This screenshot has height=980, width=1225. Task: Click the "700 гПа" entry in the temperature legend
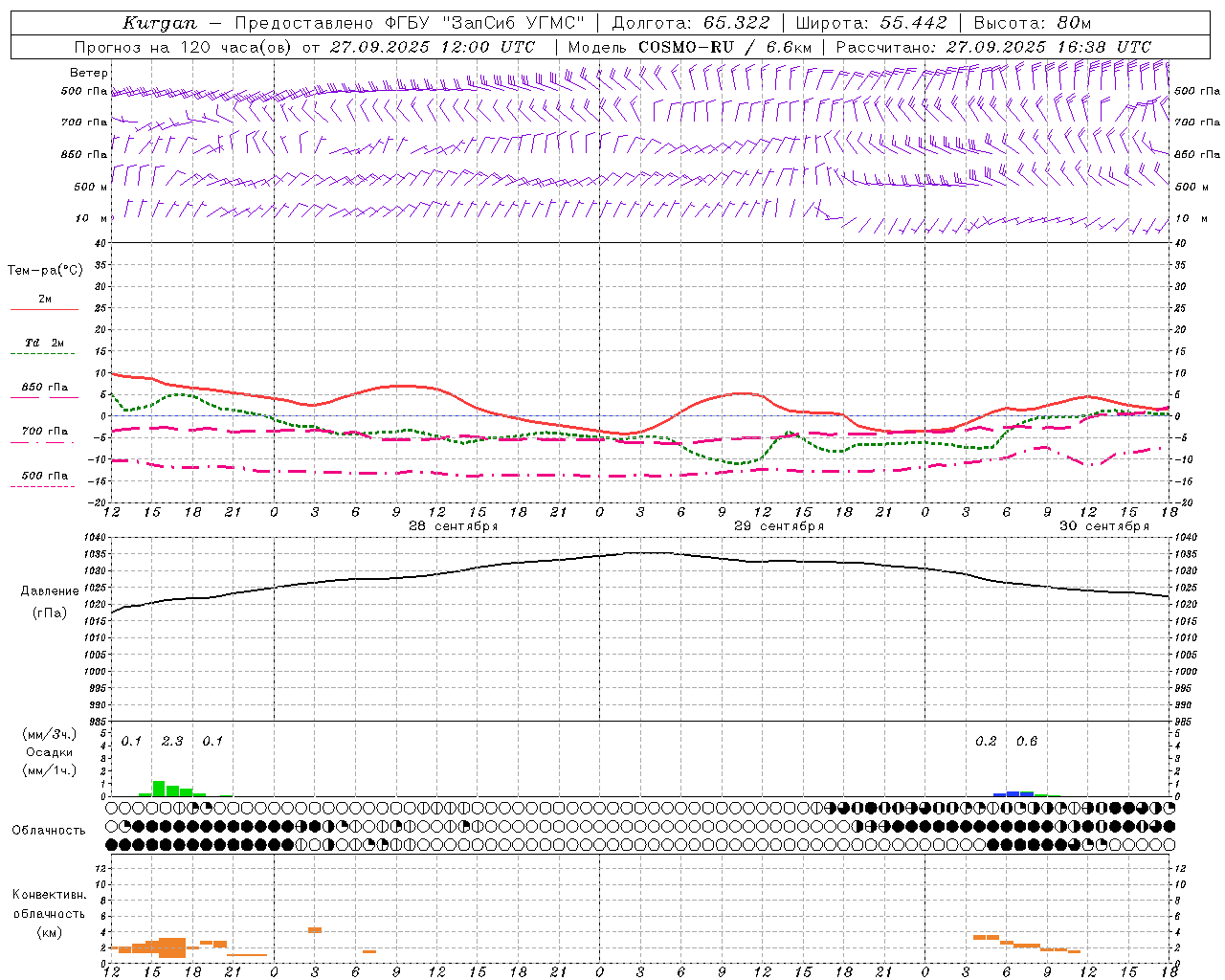click(44, 432)
